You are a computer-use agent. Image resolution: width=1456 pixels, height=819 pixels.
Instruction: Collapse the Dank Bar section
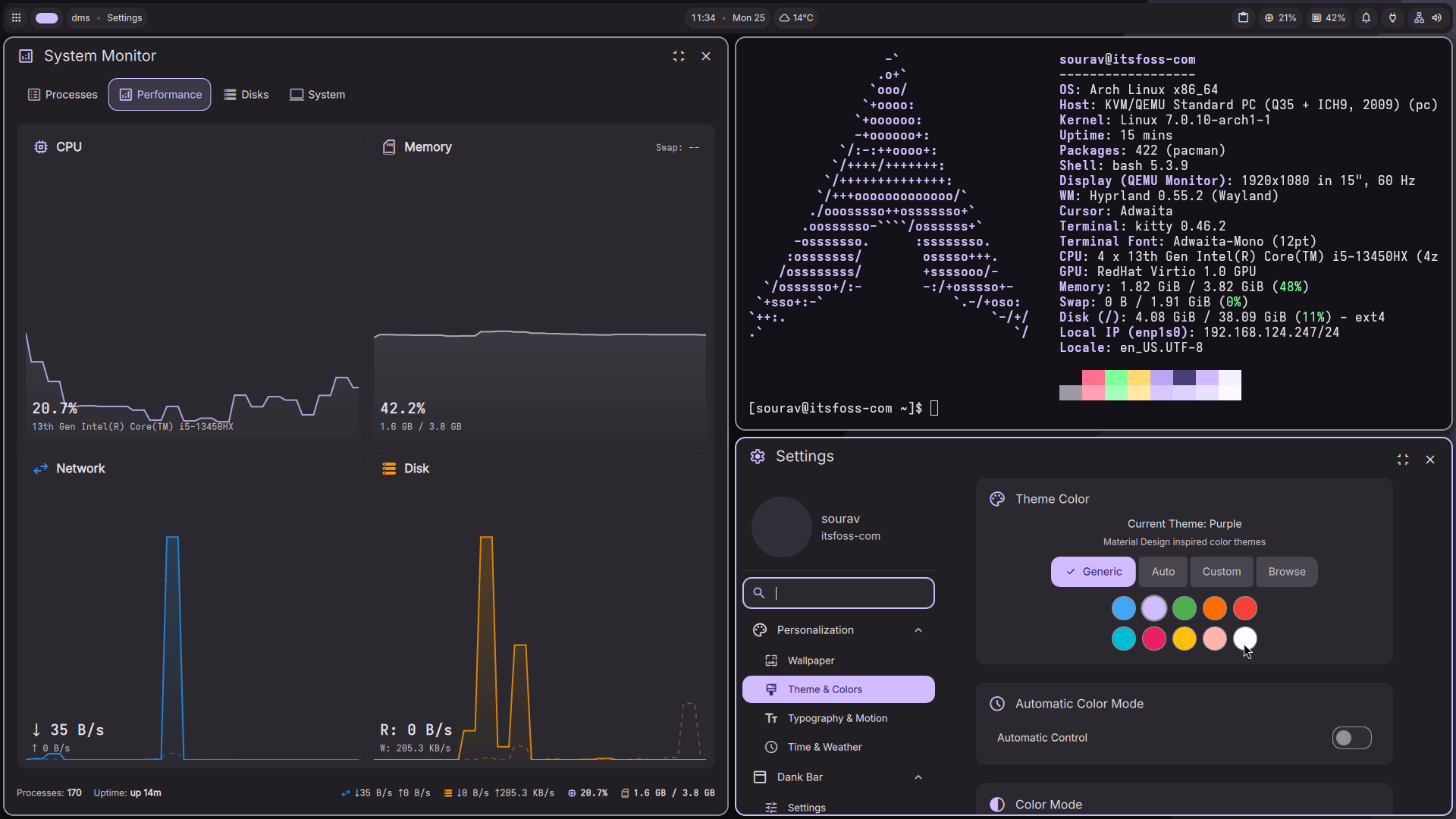918,777
